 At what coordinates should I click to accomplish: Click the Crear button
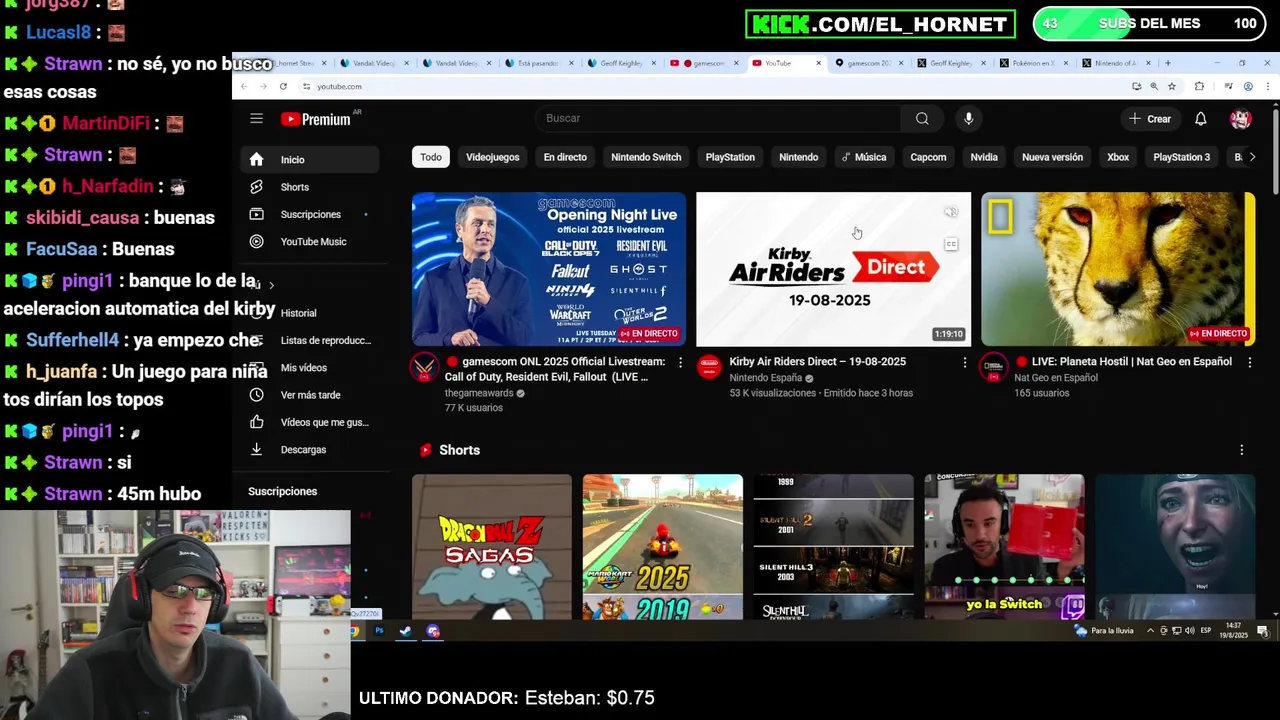point(1149,119)
